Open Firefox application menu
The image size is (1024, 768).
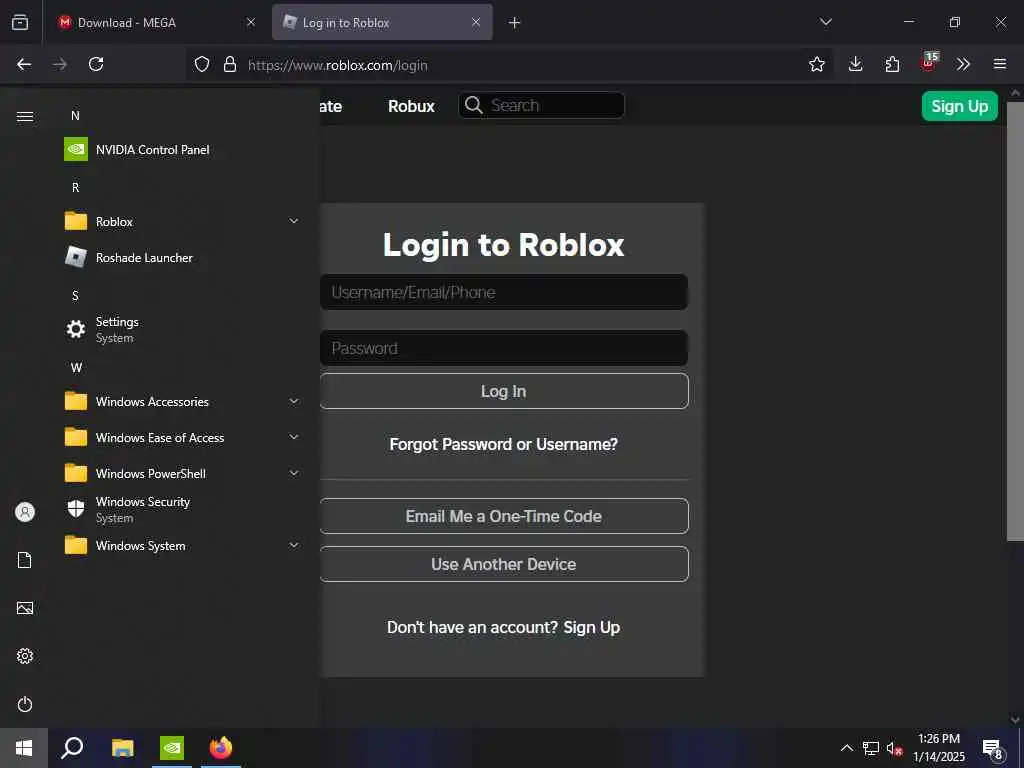tap(1000, 64)
